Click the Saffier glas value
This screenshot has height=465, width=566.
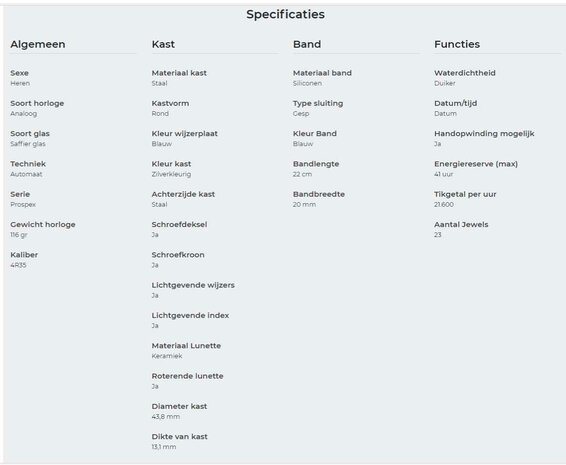click(x=28, y=144)
